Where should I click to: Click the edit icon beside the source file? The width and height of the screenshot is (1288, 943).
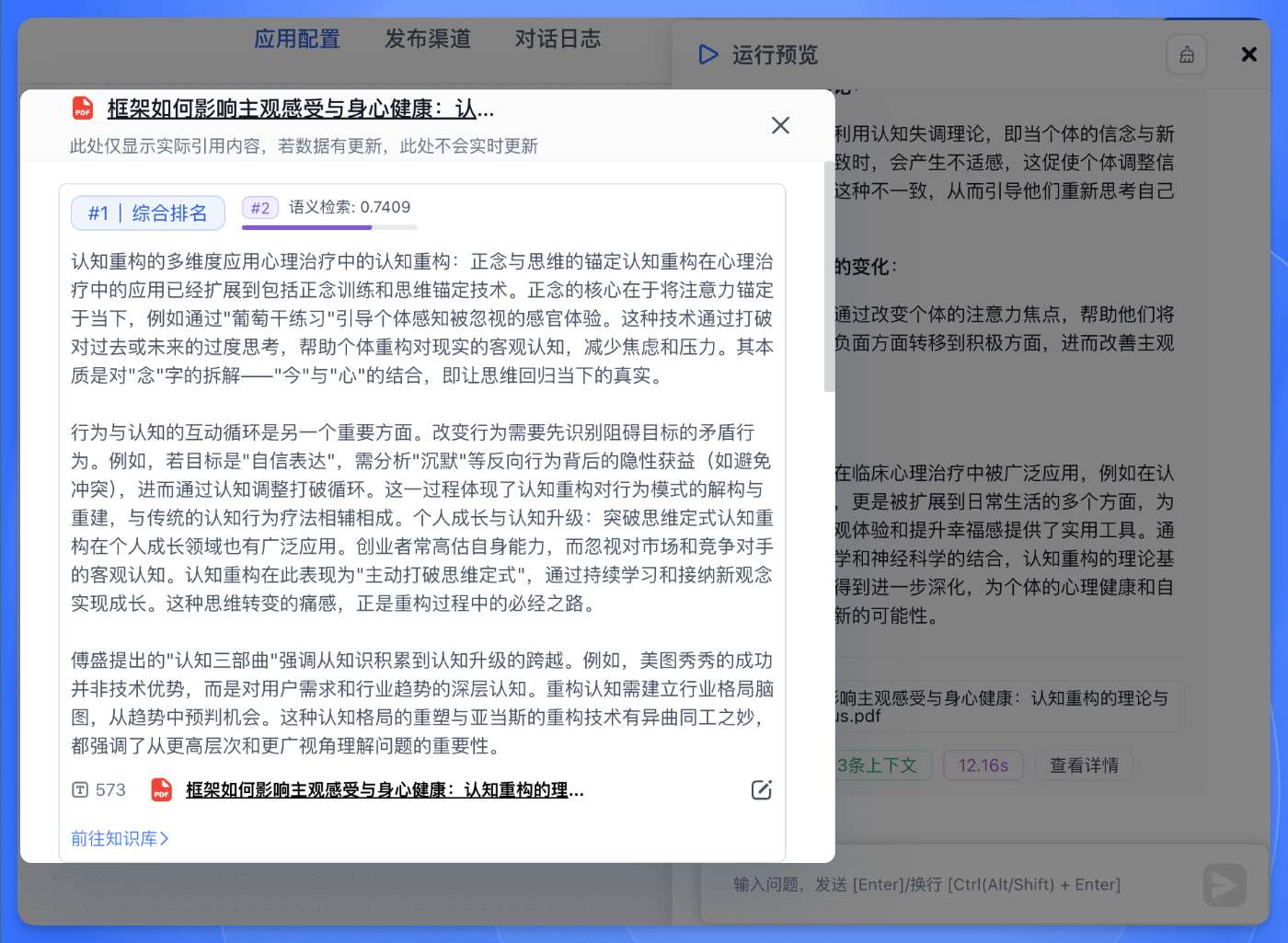tap(761, 790)
